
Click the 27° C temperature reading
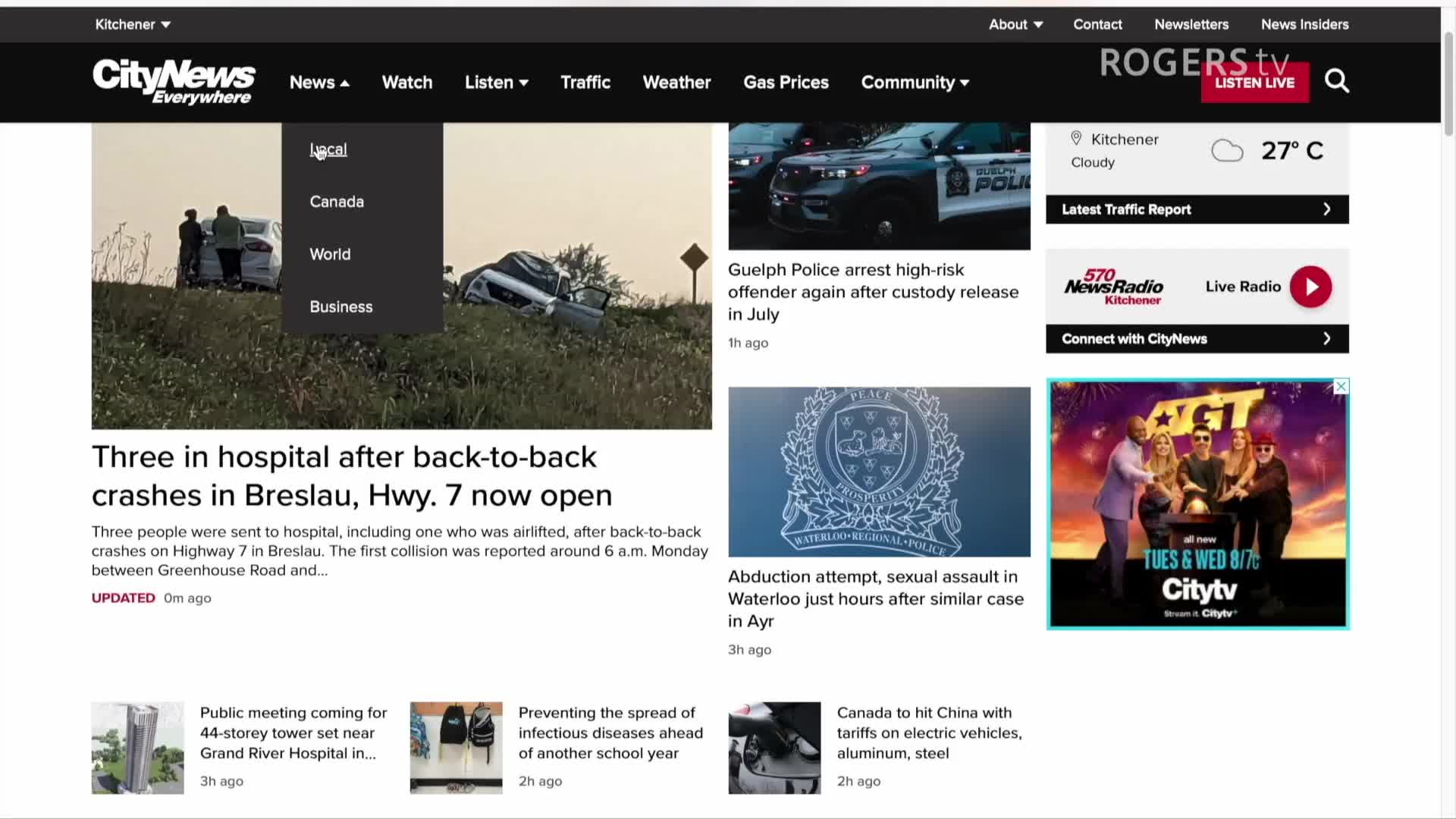(1292, 151)
